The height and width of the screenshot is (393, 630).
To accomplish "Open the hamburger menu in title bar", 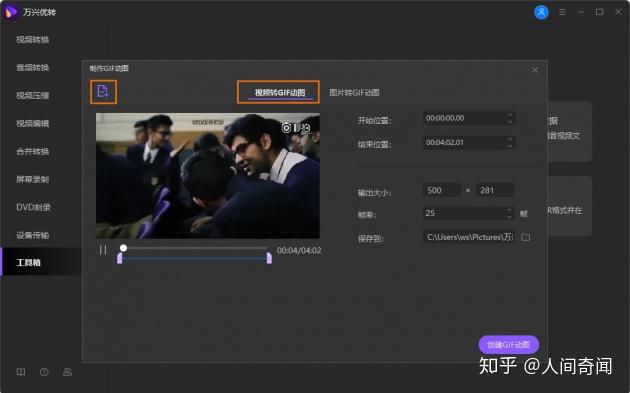I will point(562,12).
